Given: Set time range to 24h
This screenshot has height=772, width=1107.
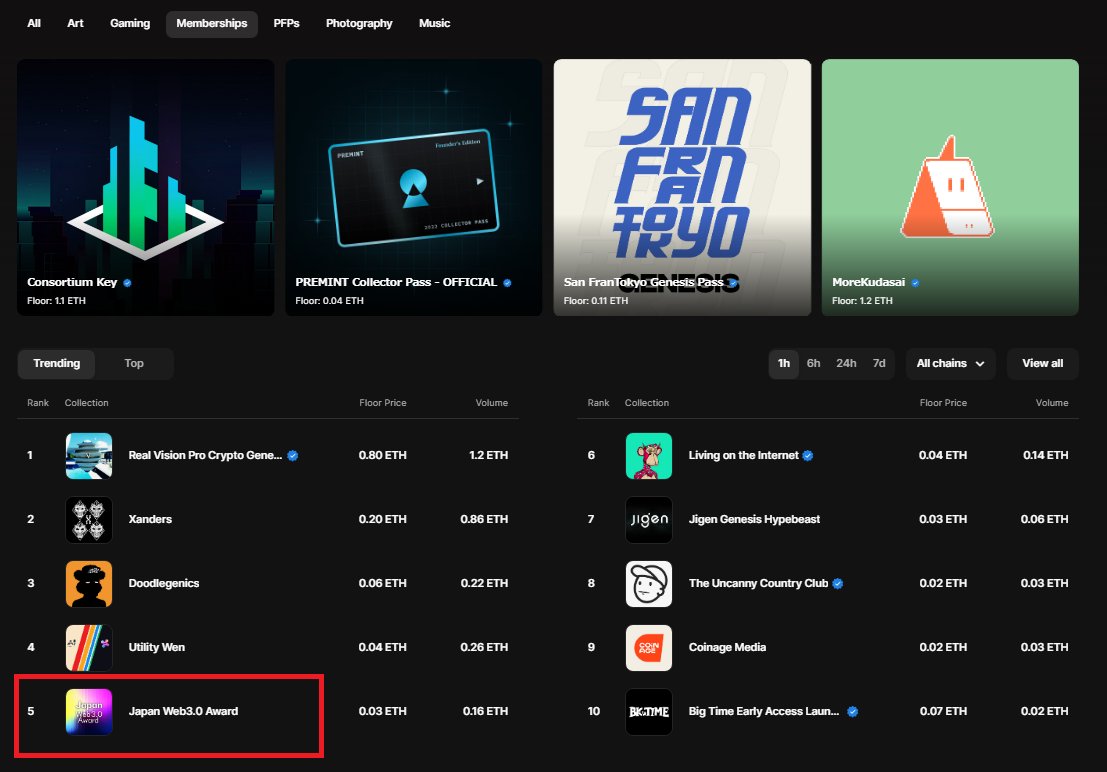Looking at the screenshot, I should [x=846, y=363].
